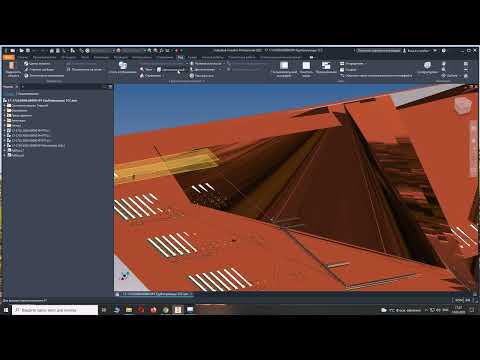Open the Windows notification center icon
Image resolution: width=480 pixels, height=360 pixels.
[x=472, y=310]
